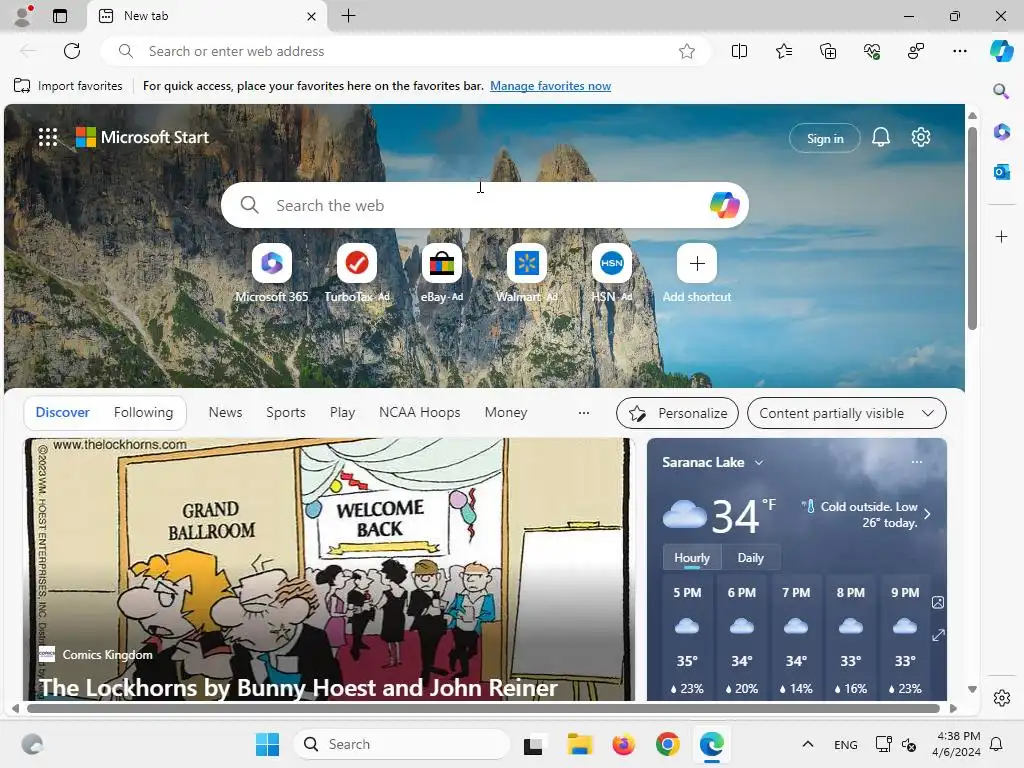Open notifications bell on Microsoft Start
1024x768 pixels.
point(880,137)
